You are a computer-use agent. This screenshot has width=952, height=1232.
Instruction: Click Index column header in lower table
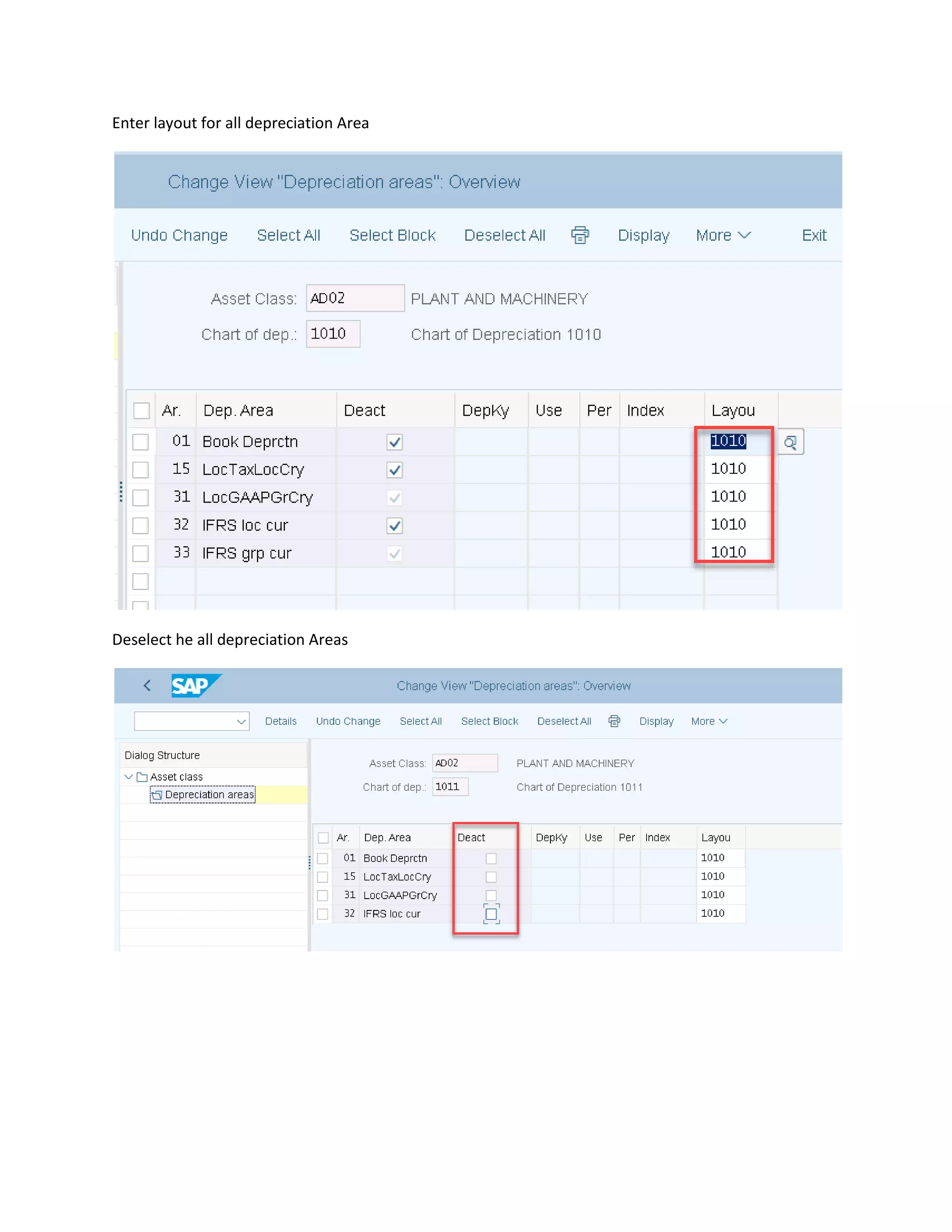click(x=668, y=838)
